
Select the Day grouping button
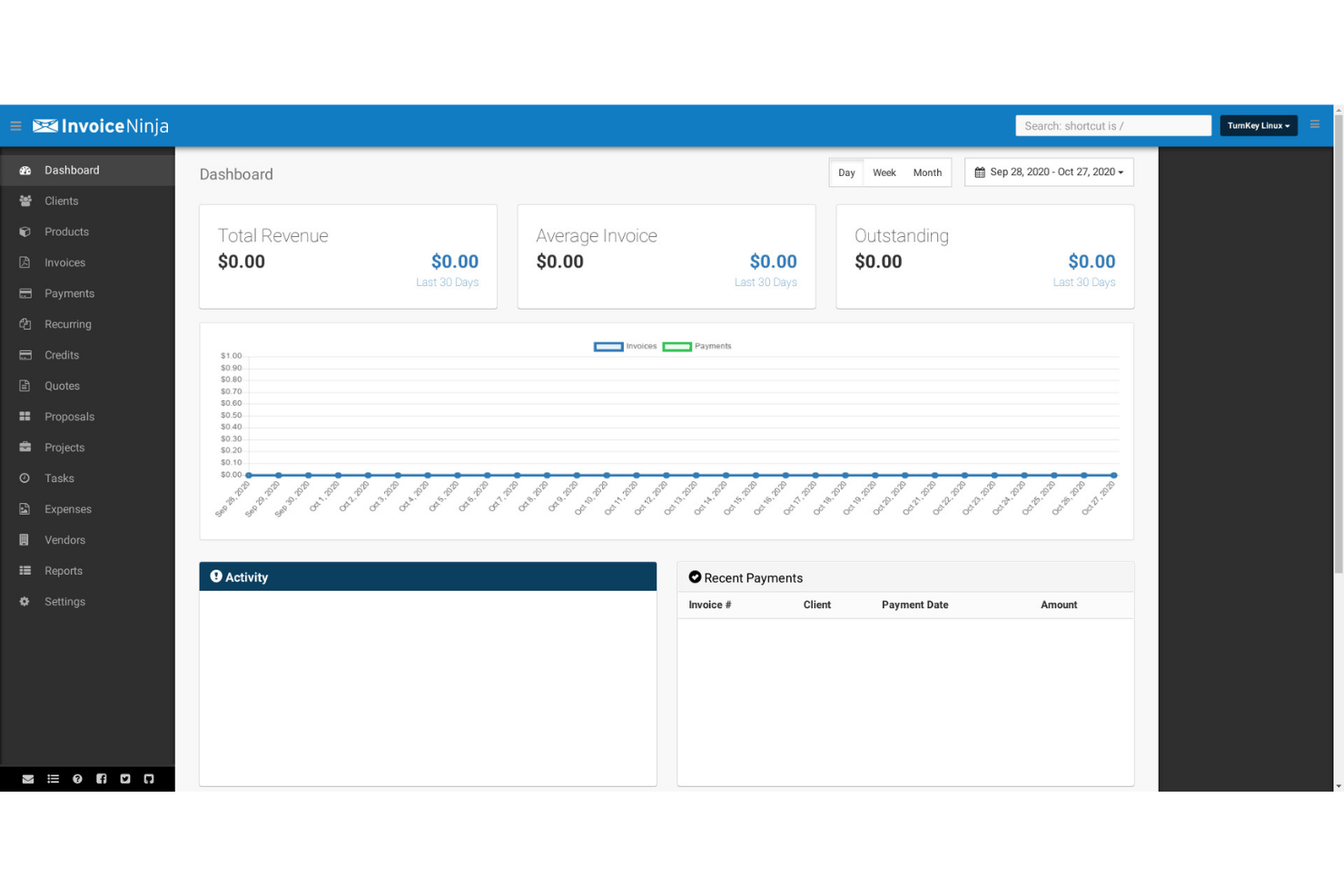[846, 172]
